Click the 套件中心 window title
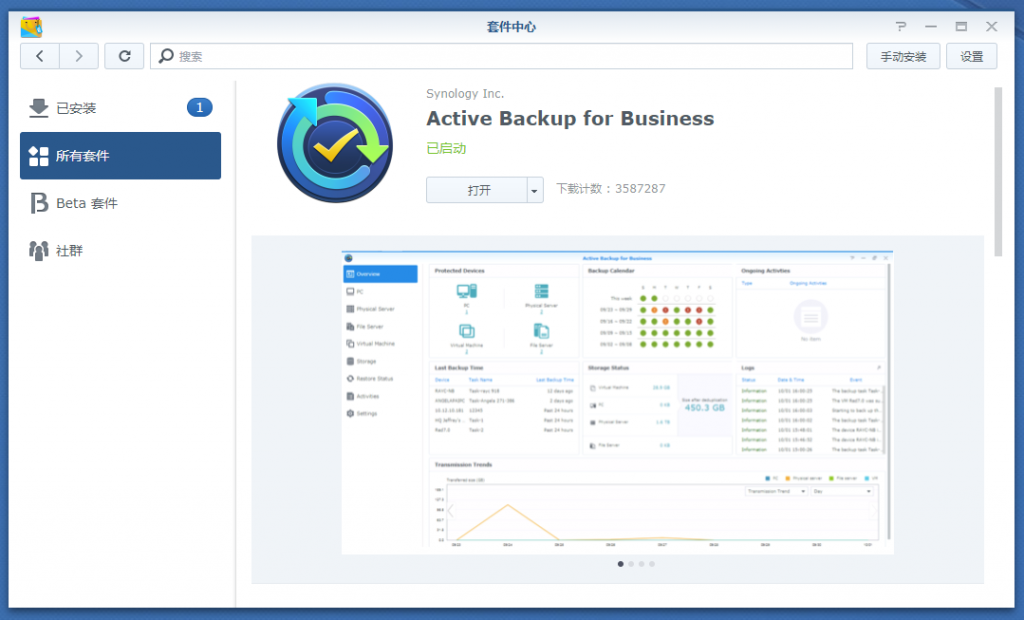 [511, 27]
